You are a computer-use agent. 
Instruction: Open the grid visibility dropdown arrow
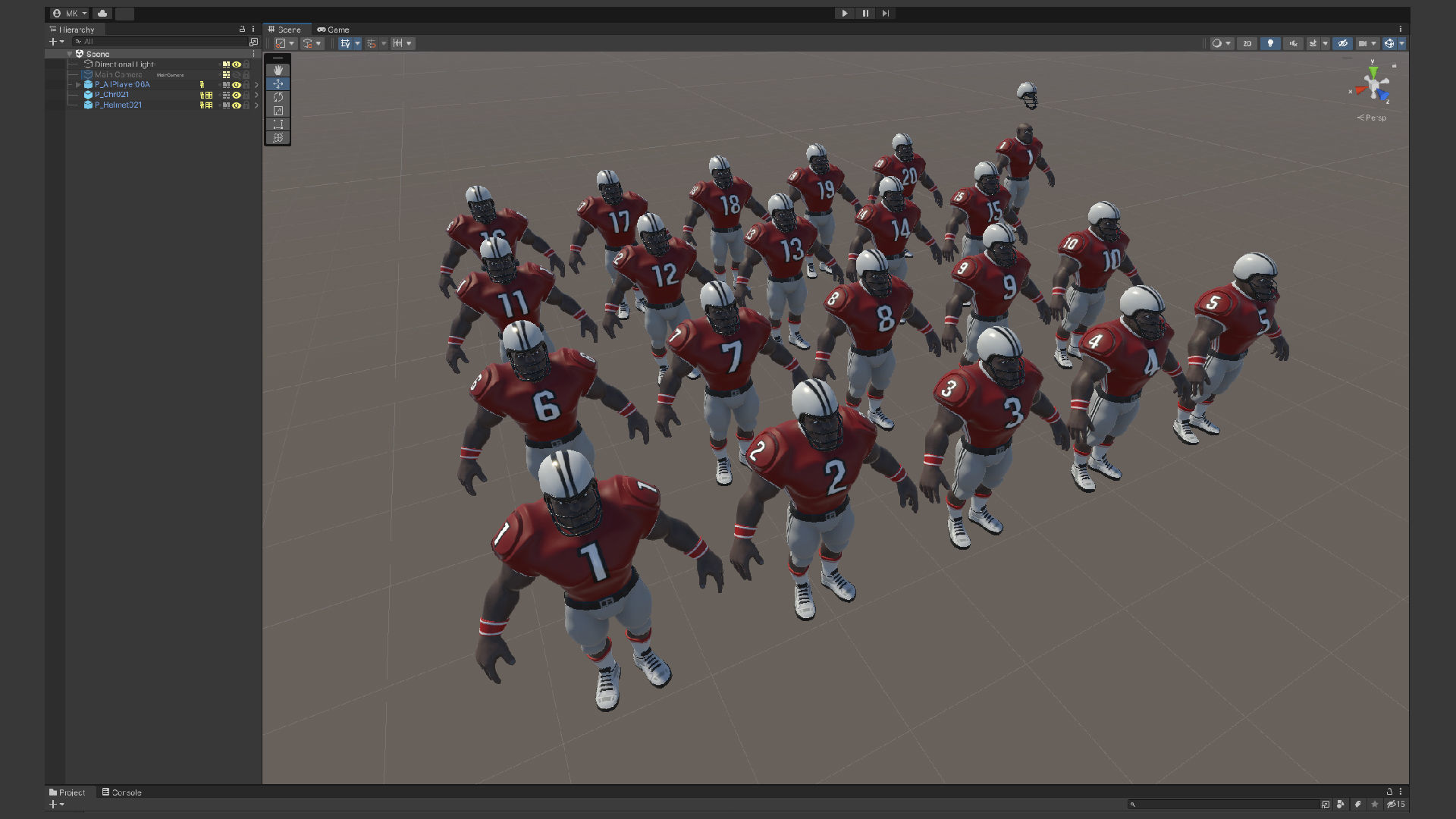tap(357, 43)
